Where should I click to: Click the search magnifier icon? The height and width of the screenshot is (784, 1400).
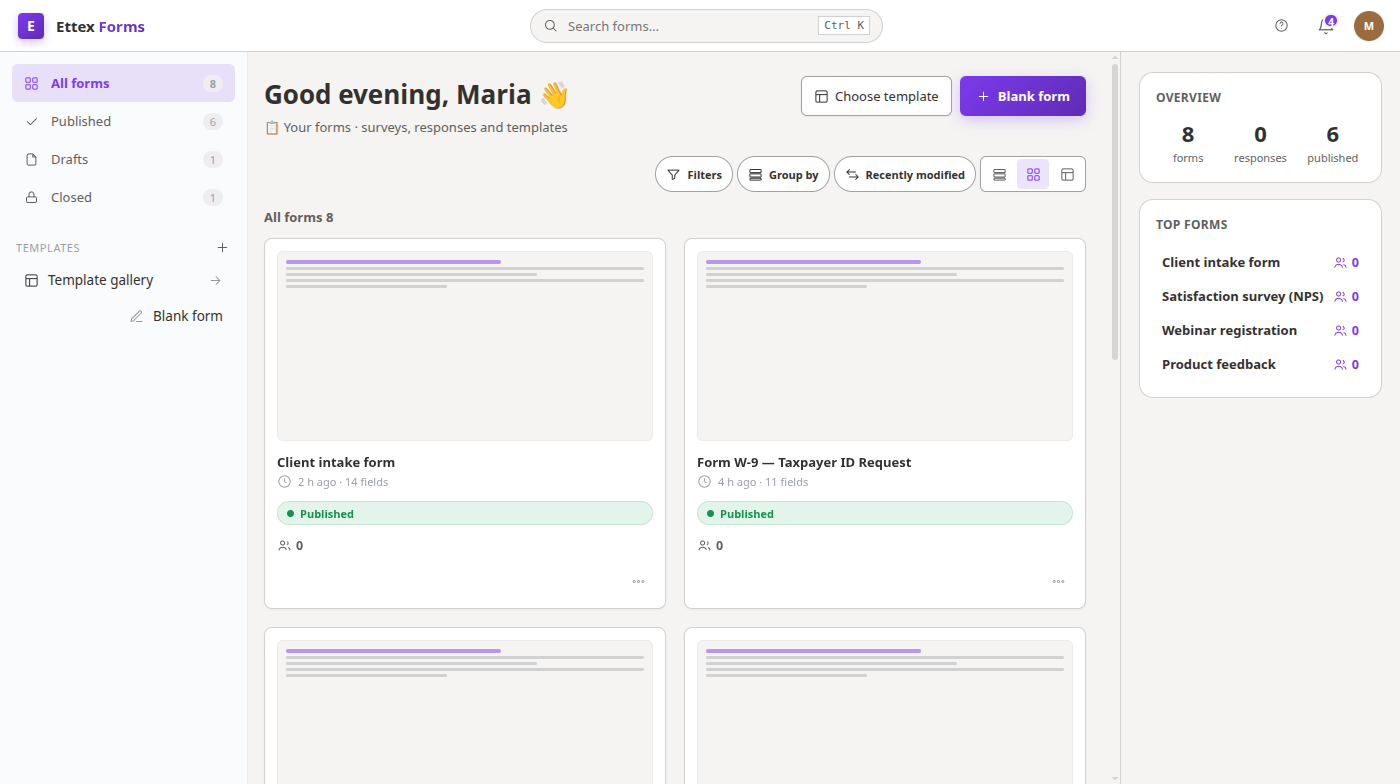click(x=550, y=26)
